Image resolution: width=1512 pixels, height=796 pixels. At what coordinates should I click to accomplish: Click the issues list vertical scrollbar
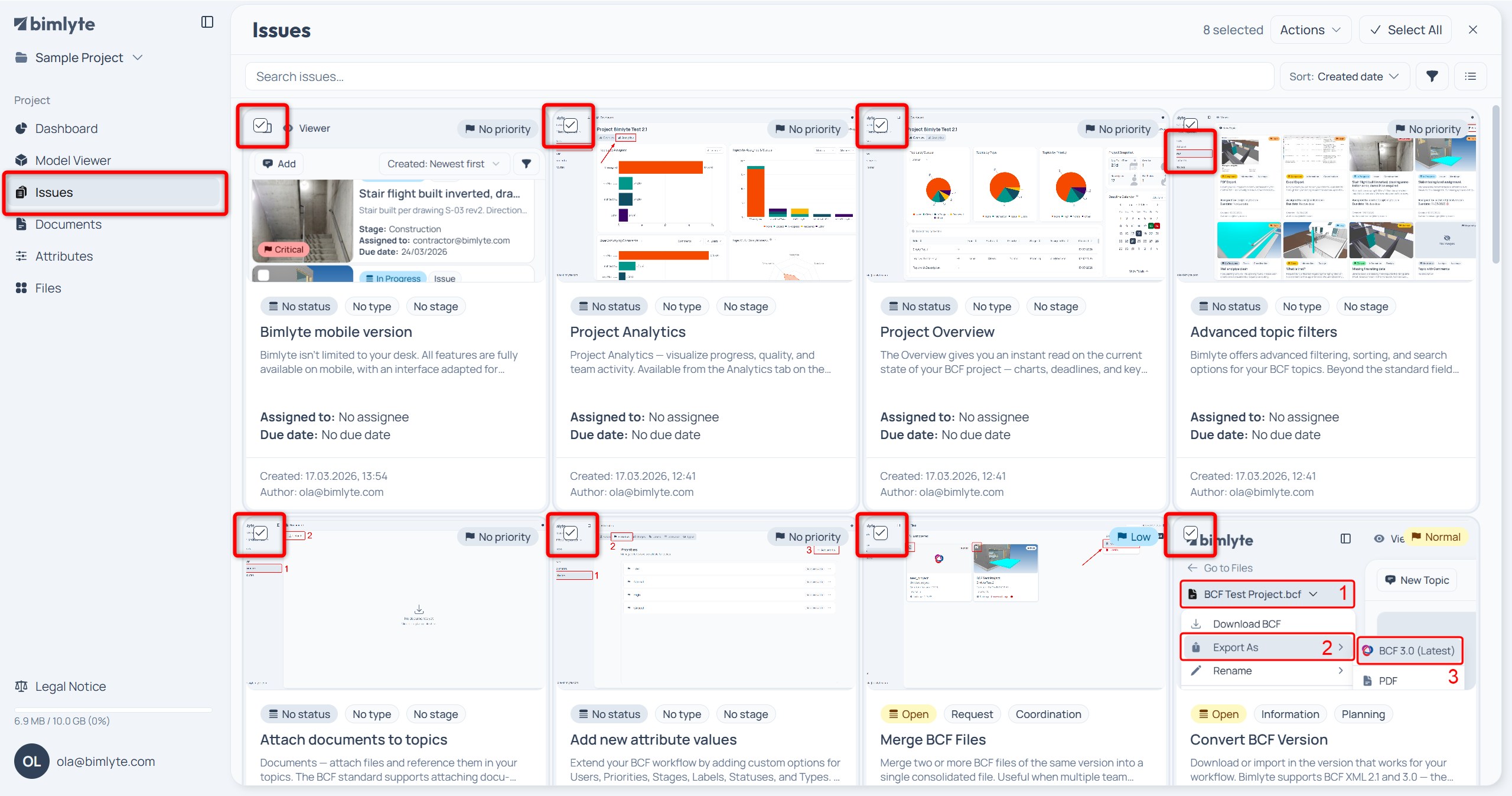[1495, 184]
